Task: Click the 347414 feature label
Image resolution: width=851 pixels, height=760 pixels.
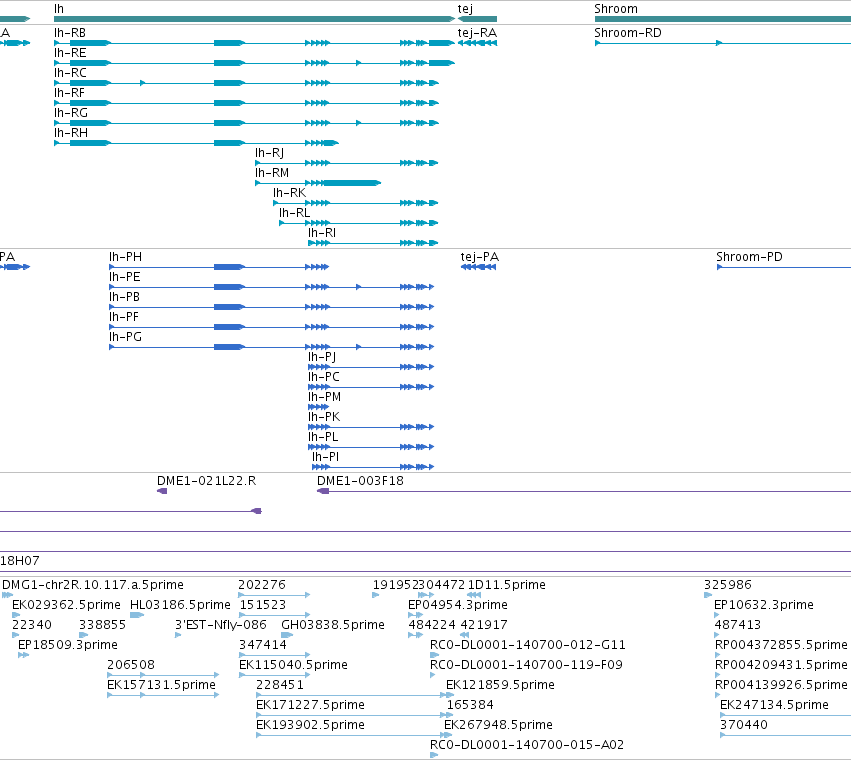Action: 263,645
